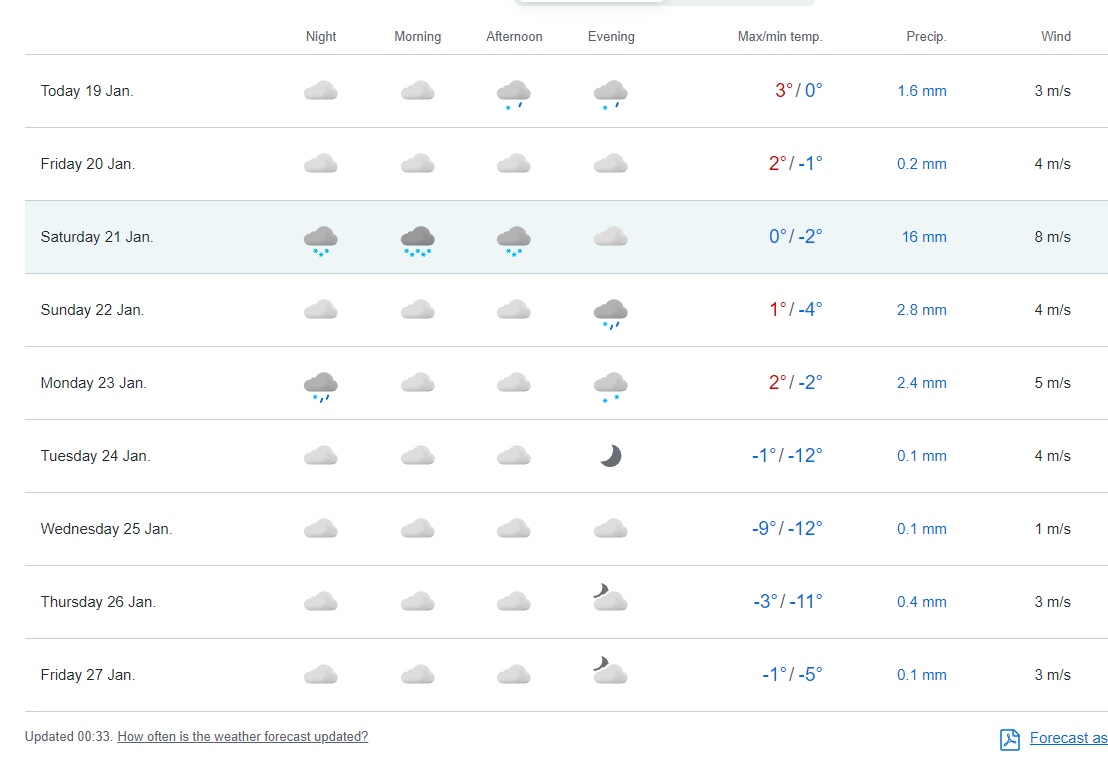Click Today afternoon sleet cloud icon

click(x=513, y=94)
